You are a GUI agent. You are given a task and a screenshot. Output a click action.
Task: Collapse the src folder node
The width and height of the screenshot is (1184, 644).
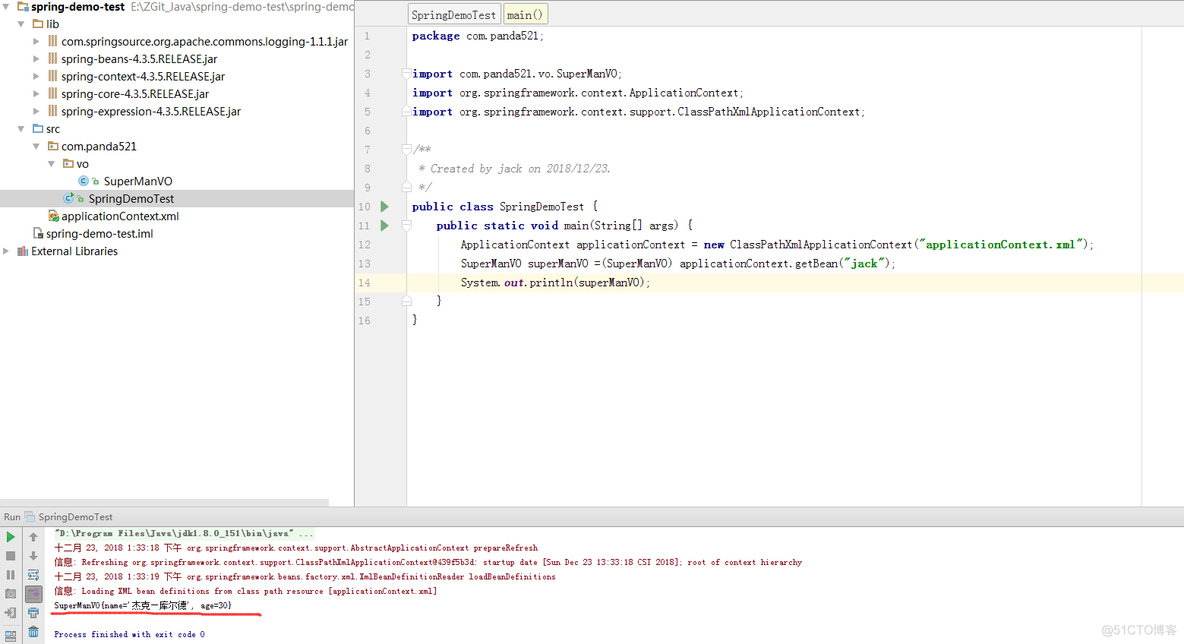click(x=21, y=128)
